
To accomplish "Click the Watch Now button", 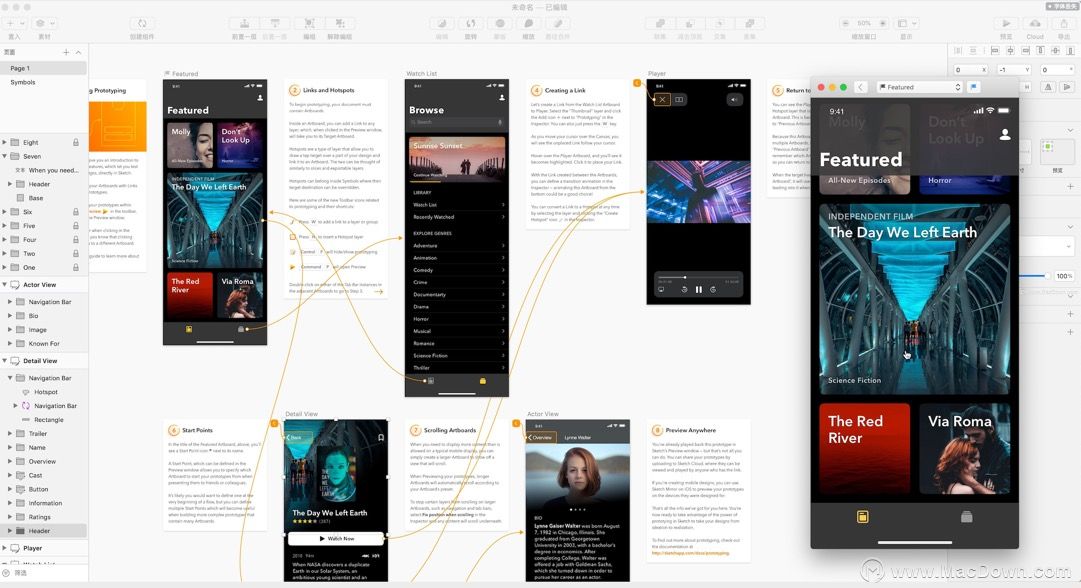I will click(x=336, y=538).
